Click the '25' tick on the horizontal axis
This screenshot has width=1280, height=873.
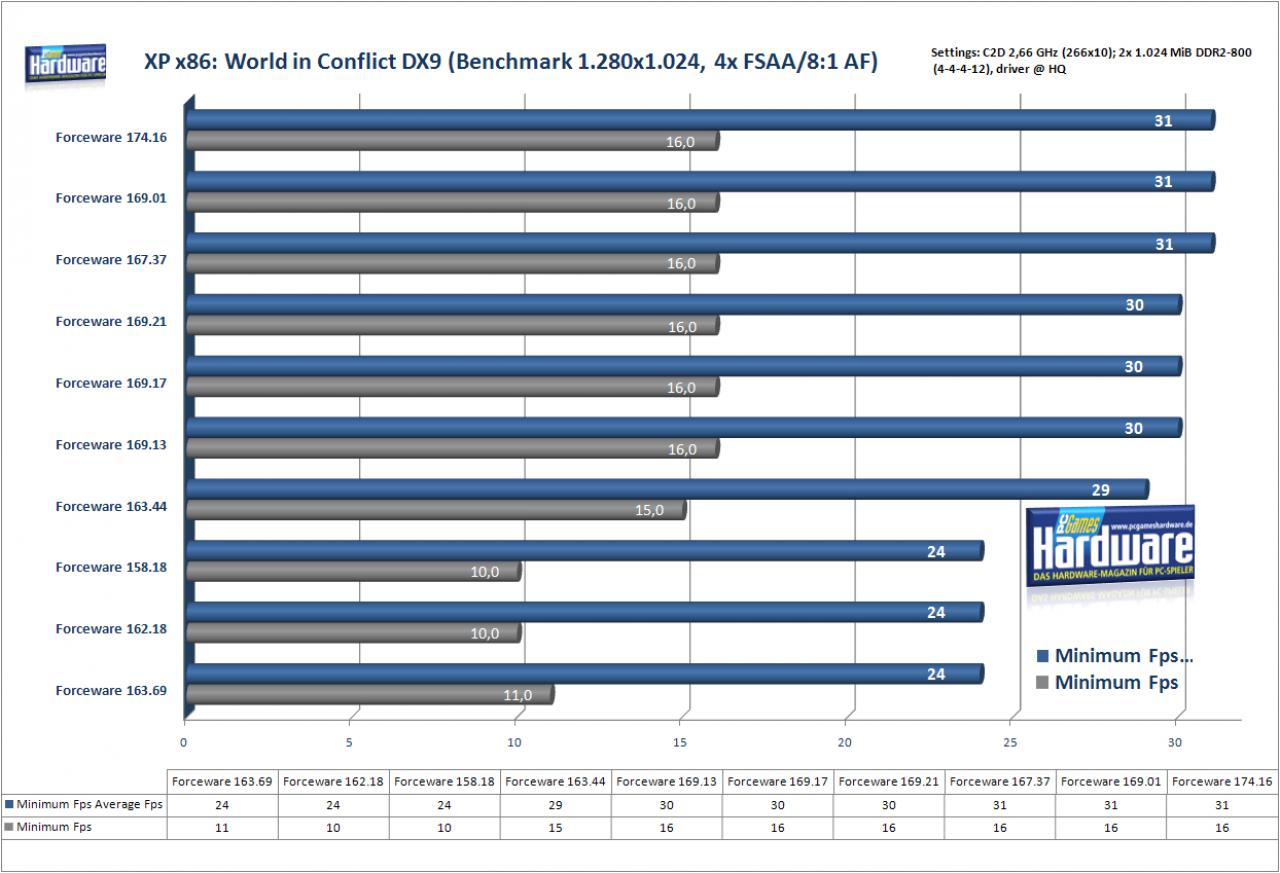(1010, 742)
